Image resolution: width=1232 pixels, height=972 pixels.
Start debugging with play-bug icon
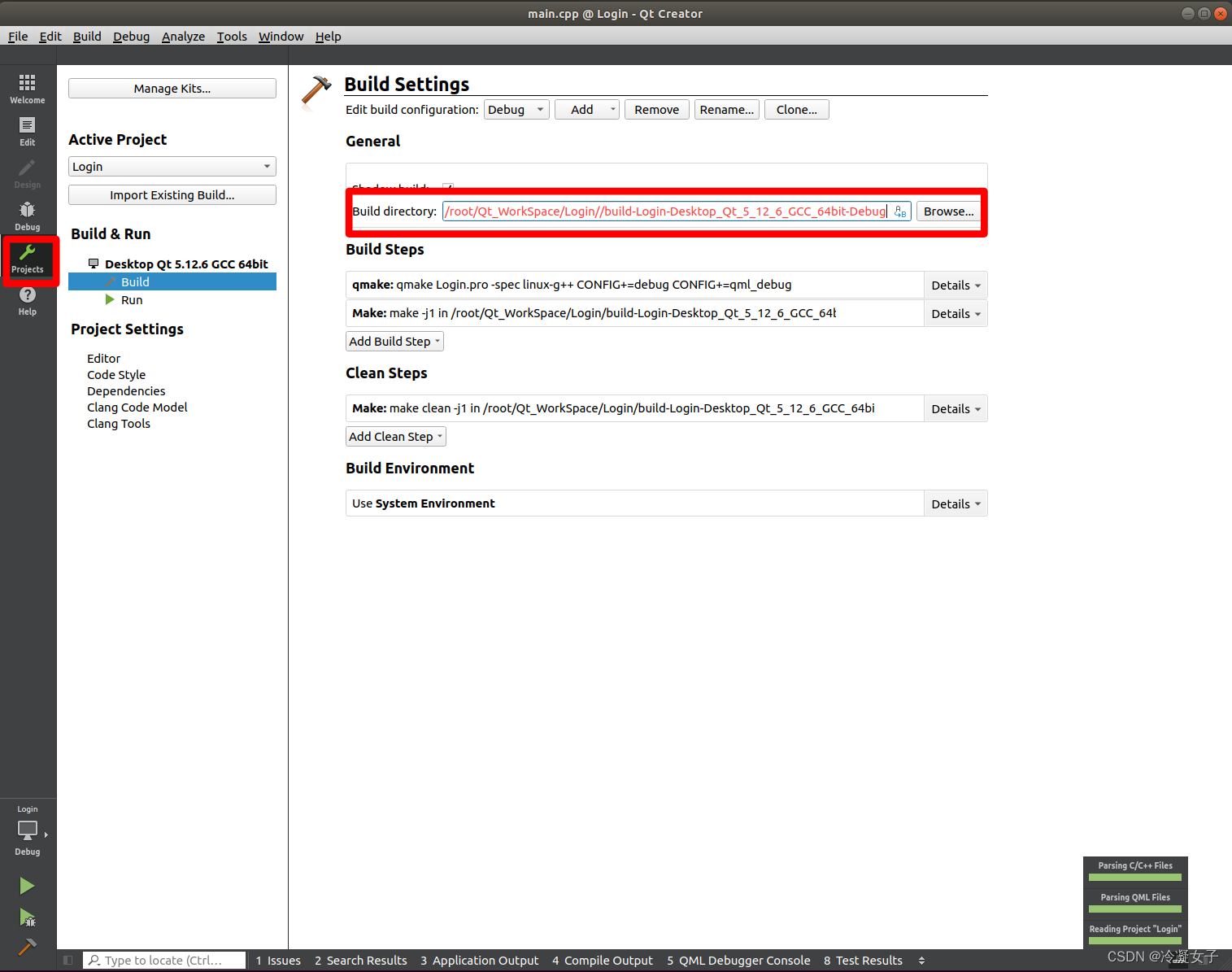tap(28, 918)
